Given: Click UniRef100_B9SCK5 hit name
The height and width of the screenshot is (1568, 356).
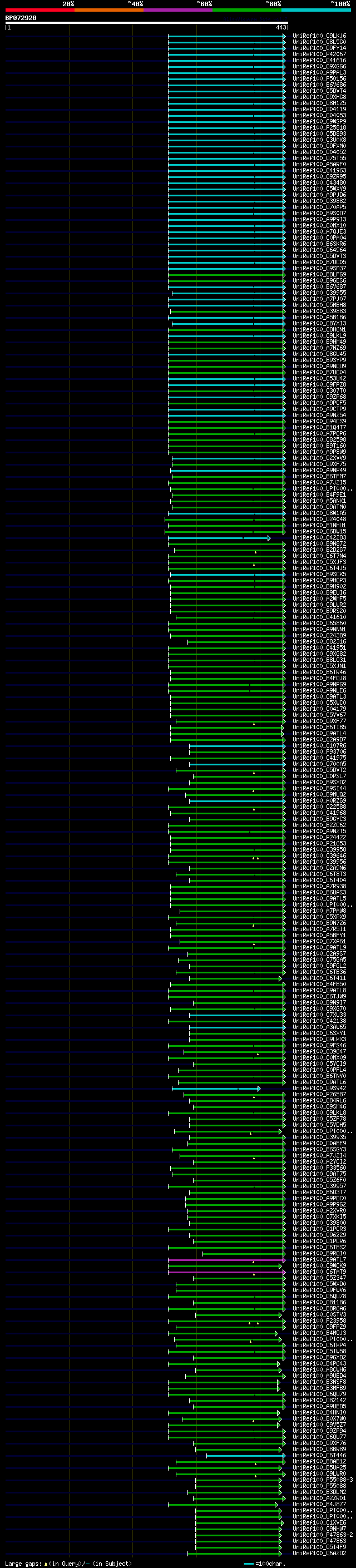Looking at the screenshot, I should coord(319,574).
